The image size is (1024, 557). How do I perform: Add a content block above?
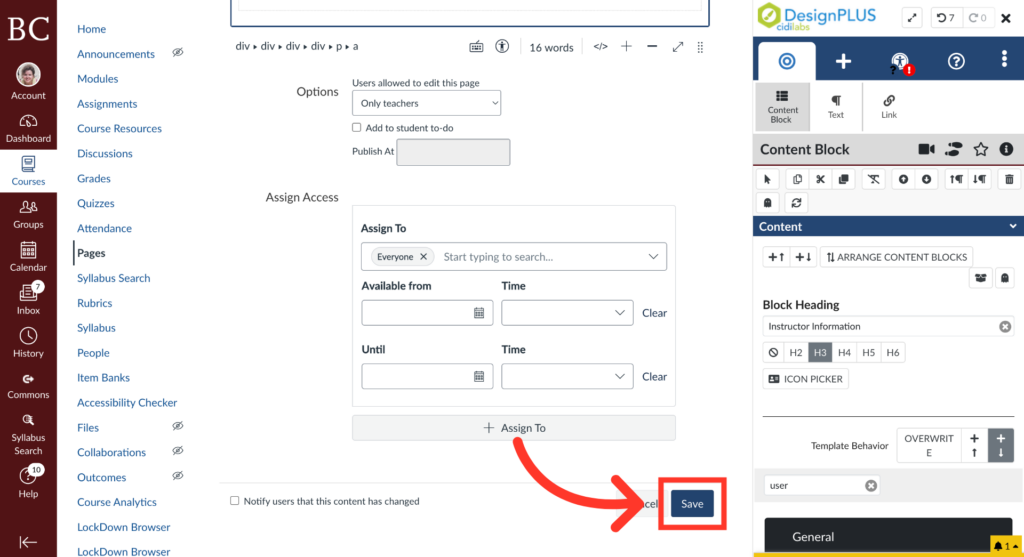pos(776,257)
